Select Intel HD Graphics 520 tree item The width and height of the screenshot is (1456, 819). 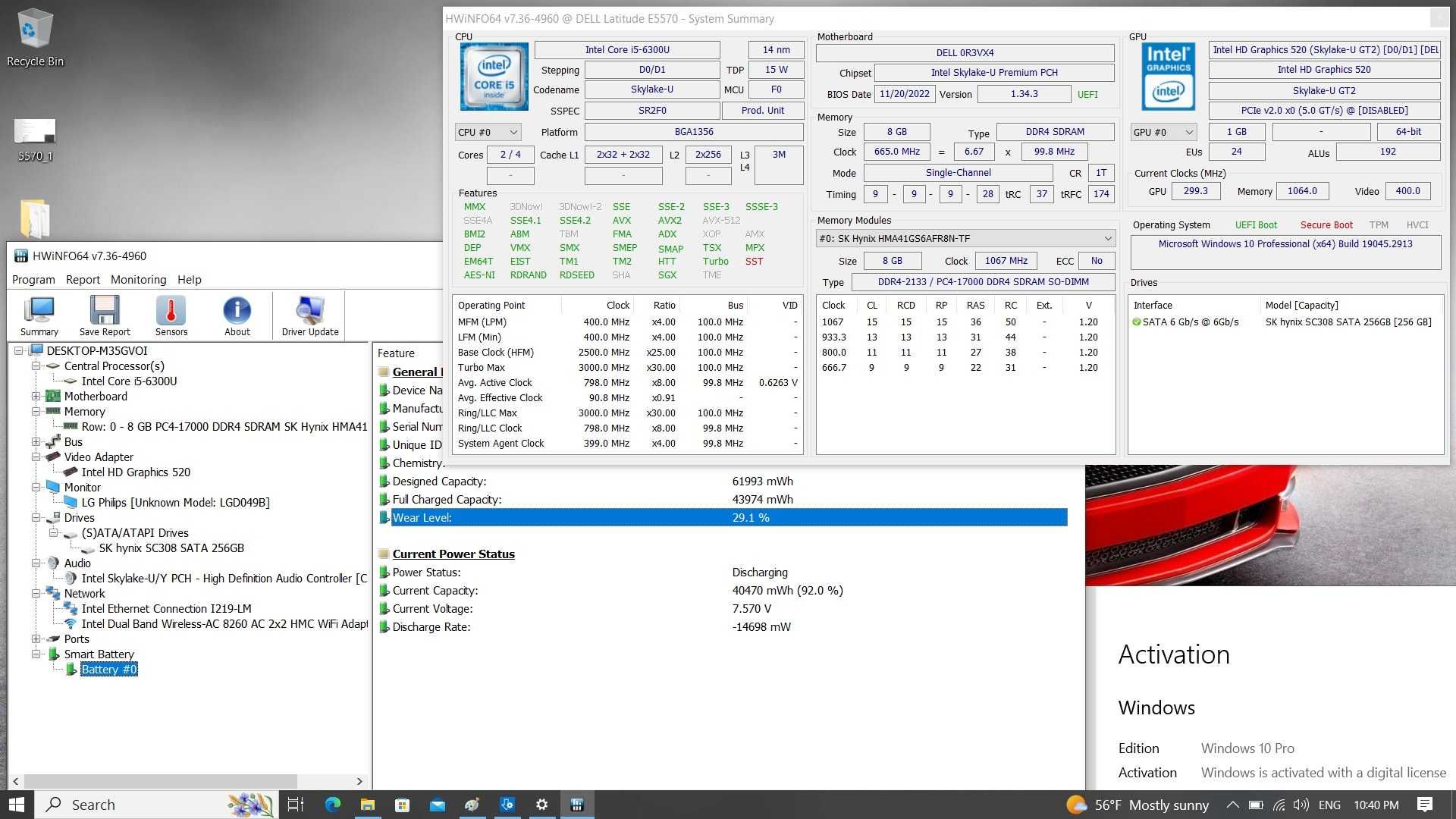click(x=136, y=472)
